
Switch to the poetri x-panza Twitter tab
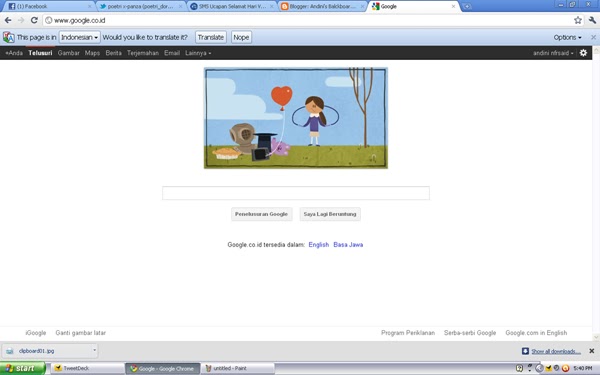coord(141,7)
